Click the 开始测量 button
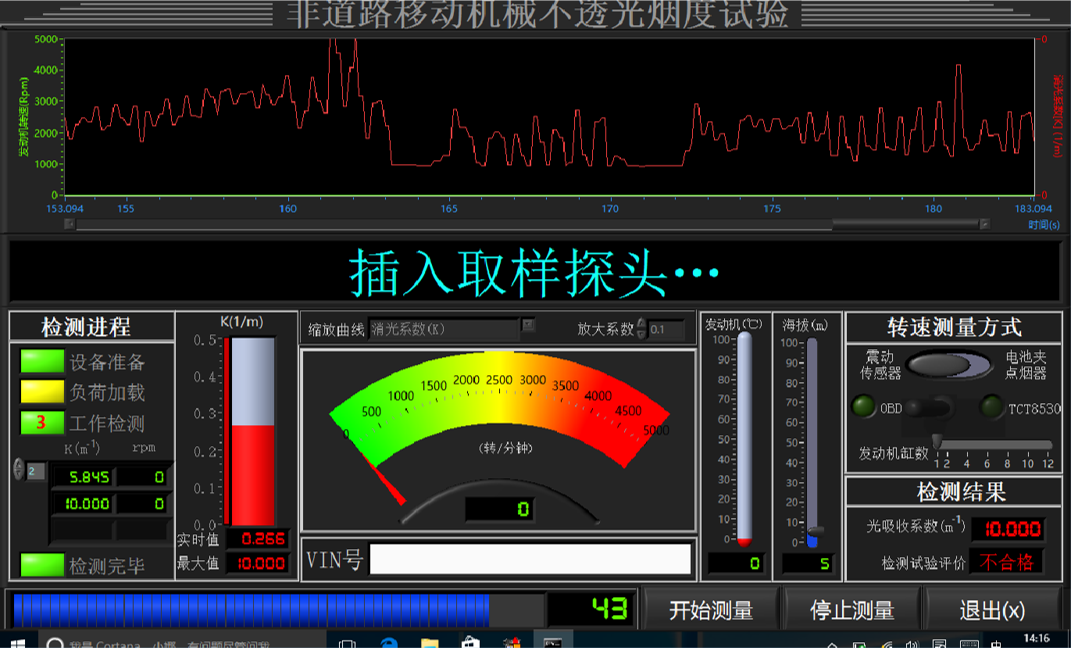 tap(710, 610)
